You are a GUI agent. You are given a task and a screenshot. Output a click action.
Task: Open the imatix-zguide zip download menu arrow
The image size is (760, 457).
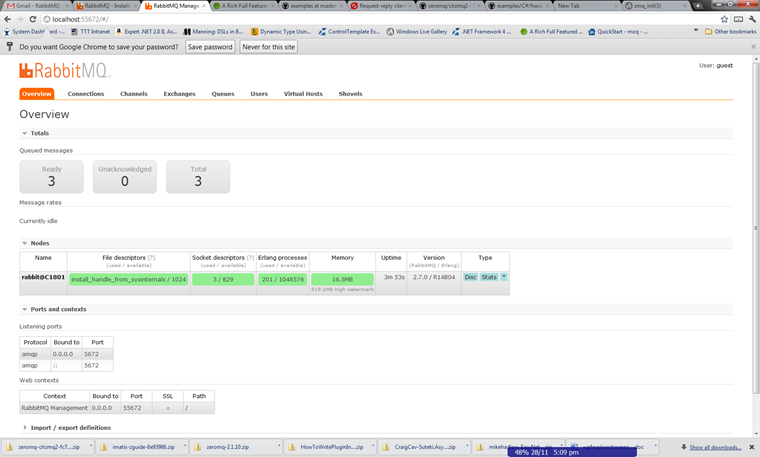(185, 446)
